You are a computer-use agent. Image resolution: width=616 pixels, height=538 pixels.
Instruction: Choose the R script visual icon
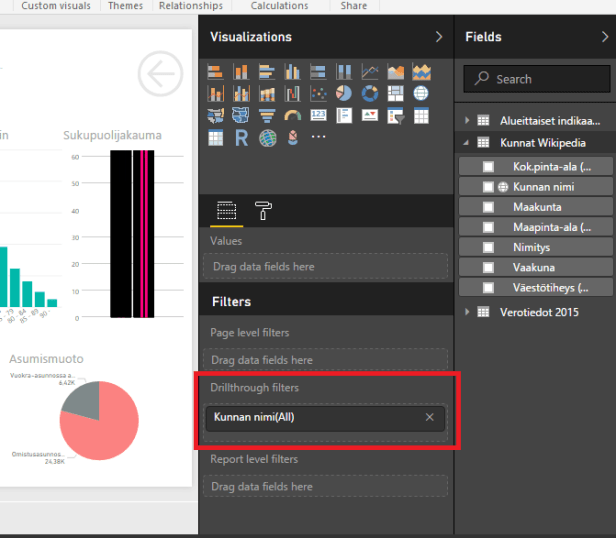pyautogui.click(x=241, y=138)
